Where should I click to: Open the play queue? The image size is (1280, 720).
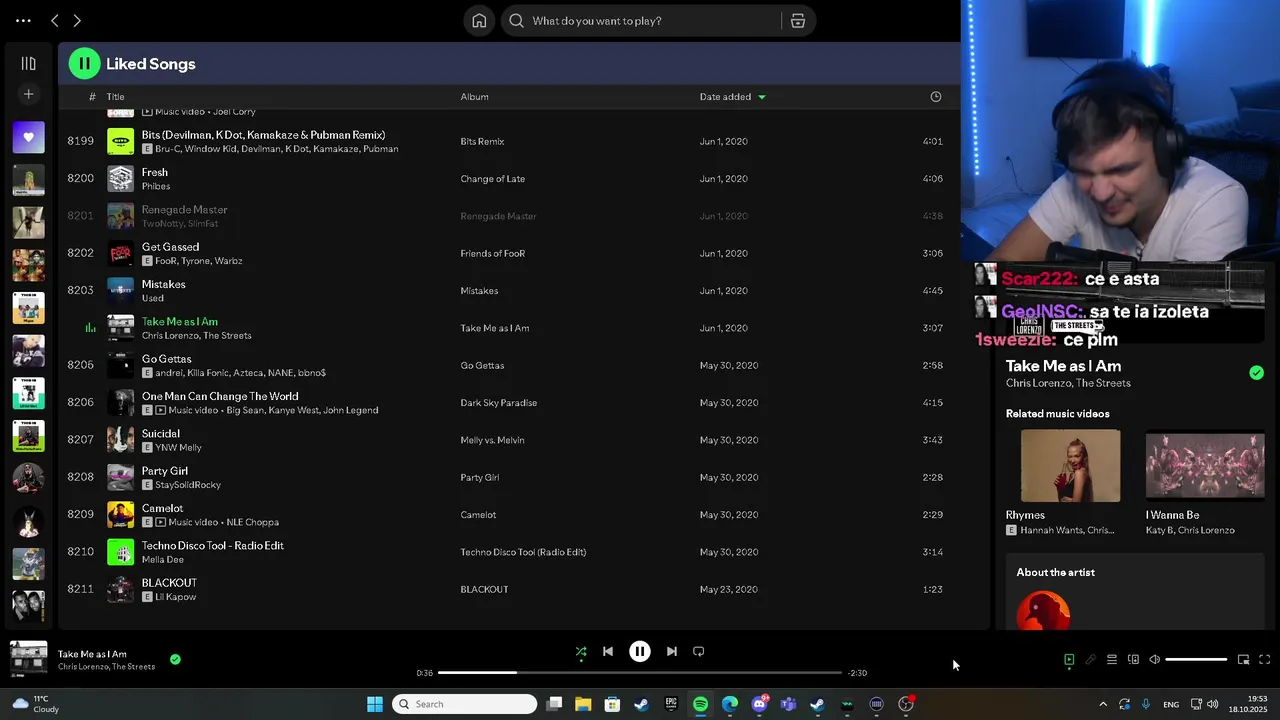click(x=1112, y=660)
